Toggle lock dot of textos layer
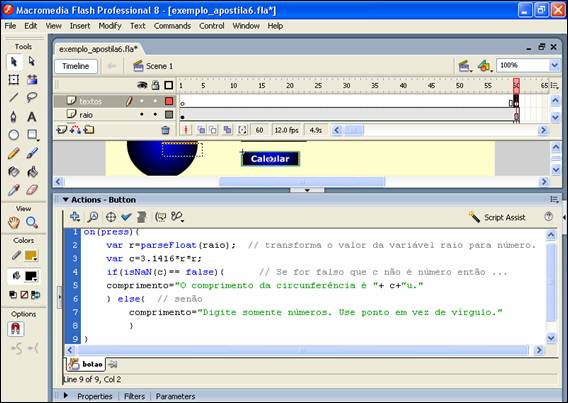The height and width of the screenshot is (403, 568). 155,101
